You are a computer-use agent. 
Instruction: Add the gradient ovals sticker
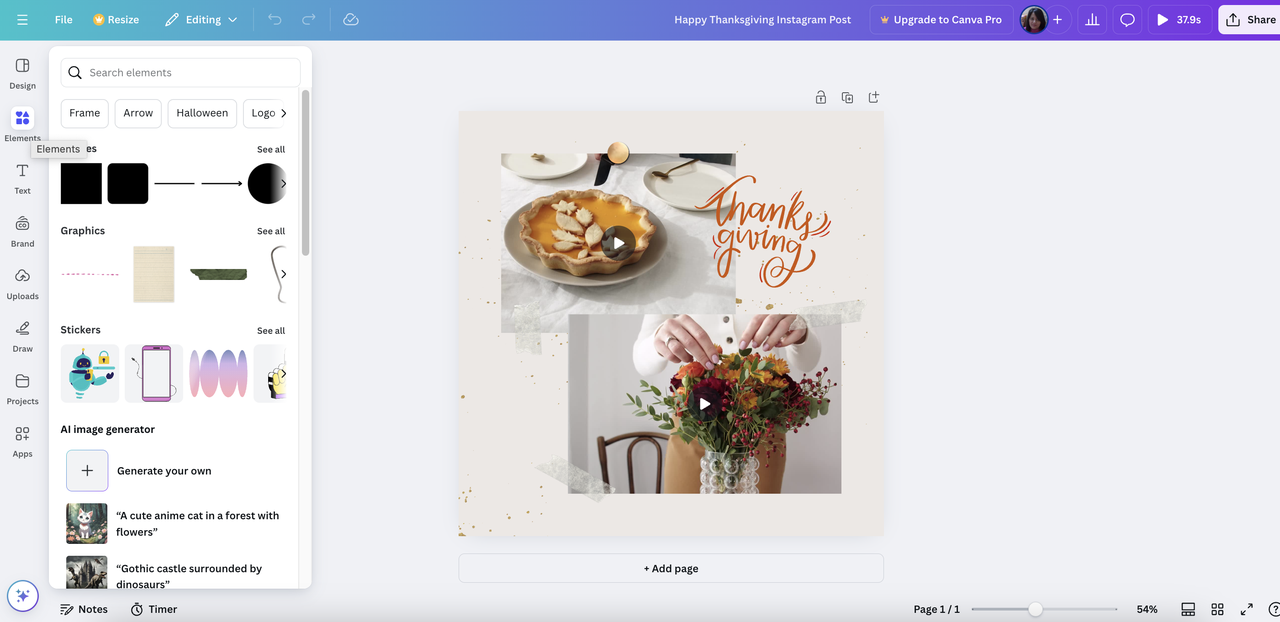(x=219, y=374)
